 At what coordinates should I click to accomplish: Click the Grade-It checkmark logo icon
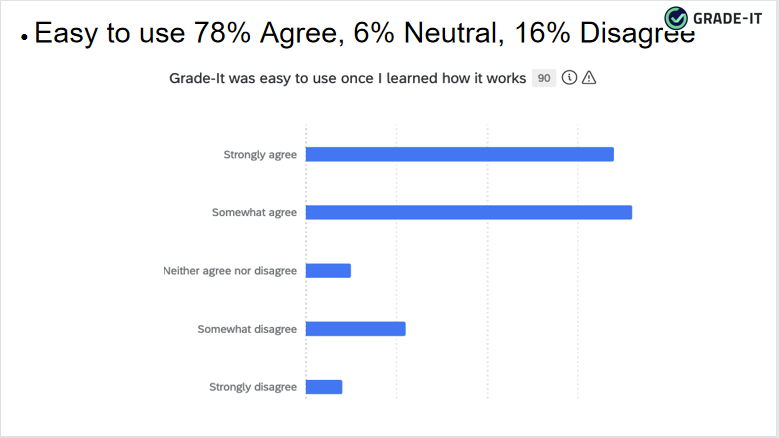click(677, 18)
